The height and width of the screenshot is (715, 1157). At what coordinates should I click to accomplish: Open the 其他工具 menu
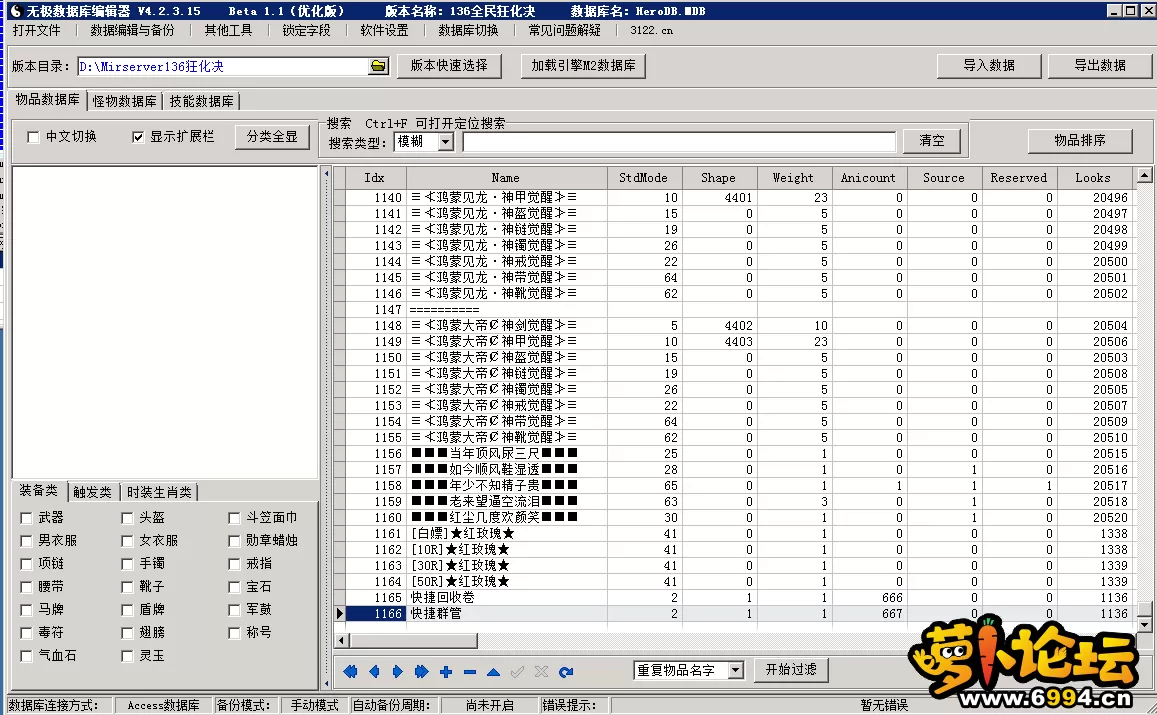click(x=228, y=30)
